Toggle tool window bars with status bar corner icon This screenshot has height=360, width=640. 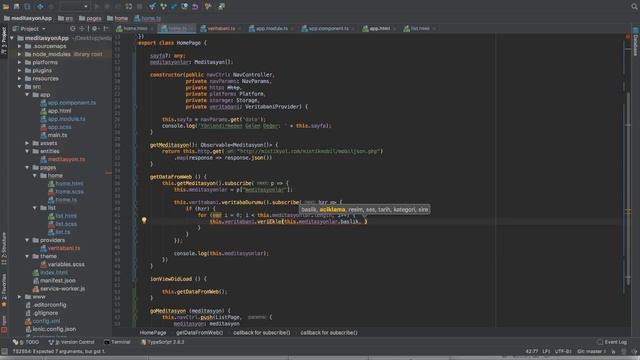[x=4, y=351]
